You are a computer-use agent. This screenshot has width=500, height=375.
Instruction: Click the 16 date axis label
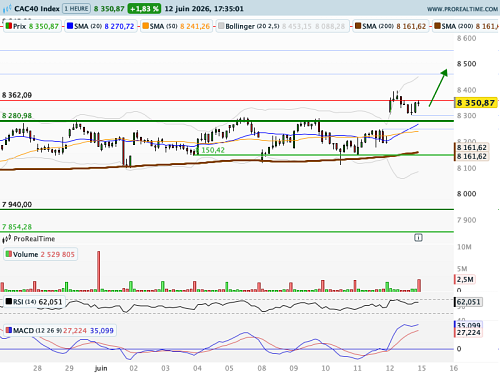click(x=453, y=368)
